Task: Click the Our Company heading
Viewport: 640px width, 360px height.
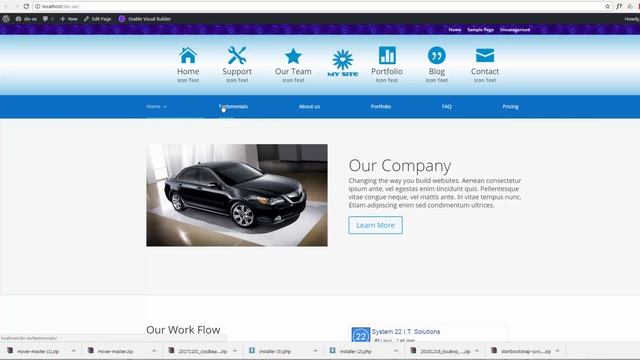Action: tap(400, 166)
